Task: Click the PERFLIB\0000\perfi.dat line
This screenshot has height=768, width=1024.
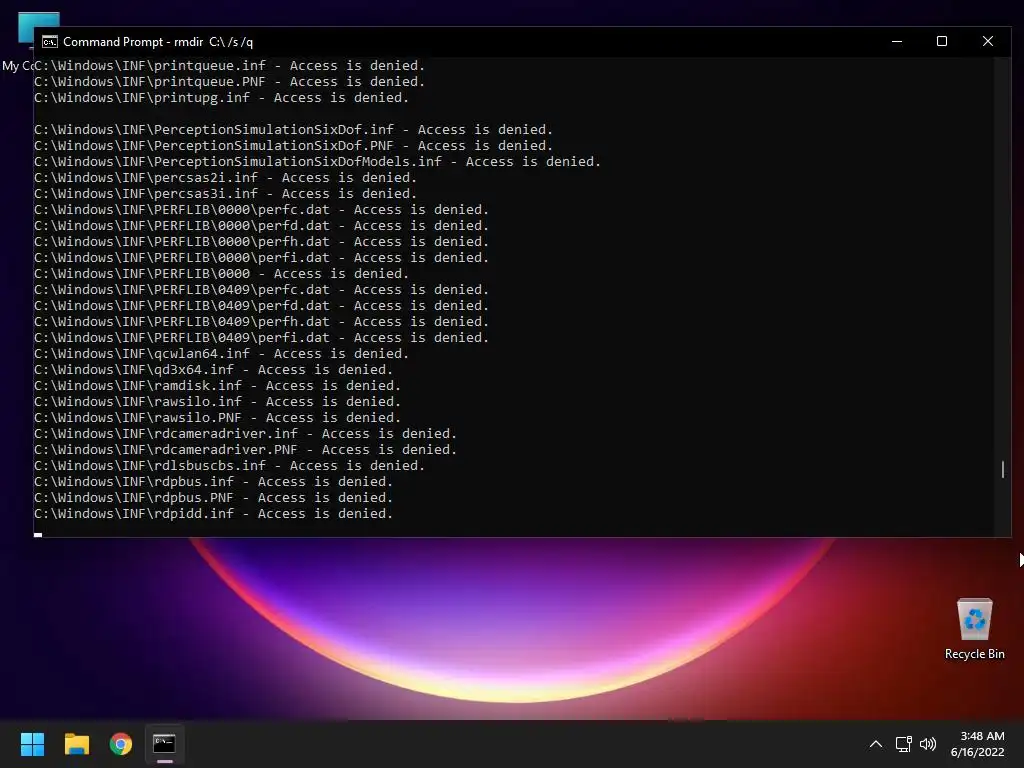Action: point(261,257)
